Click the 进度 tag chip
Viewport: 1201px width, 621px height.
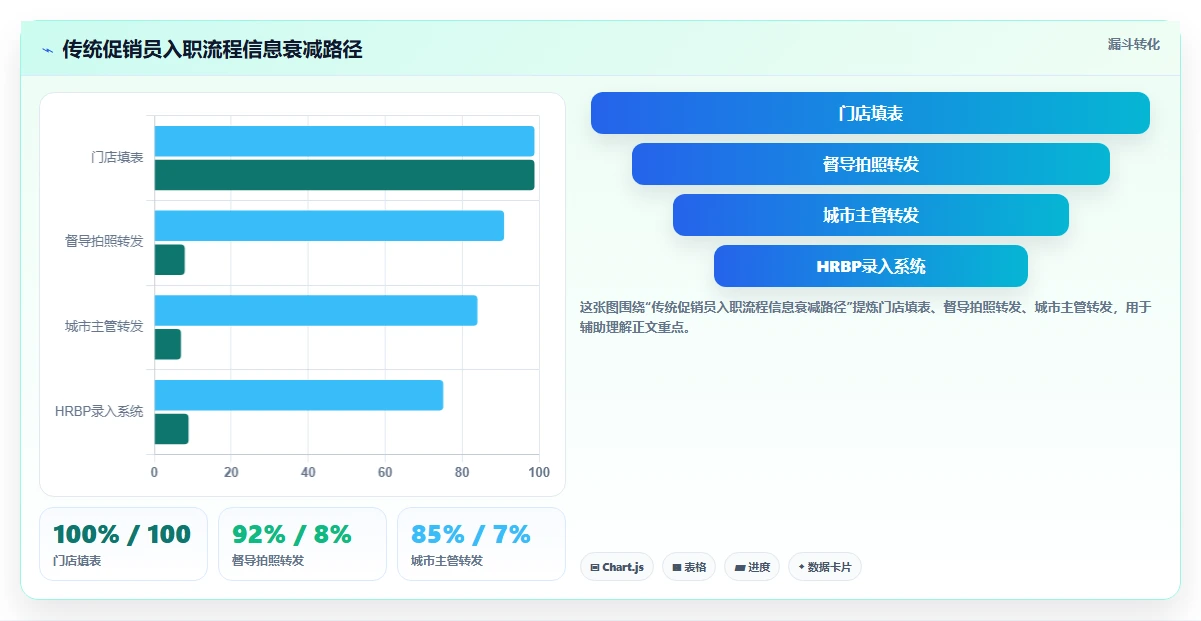tap(752, 567)
